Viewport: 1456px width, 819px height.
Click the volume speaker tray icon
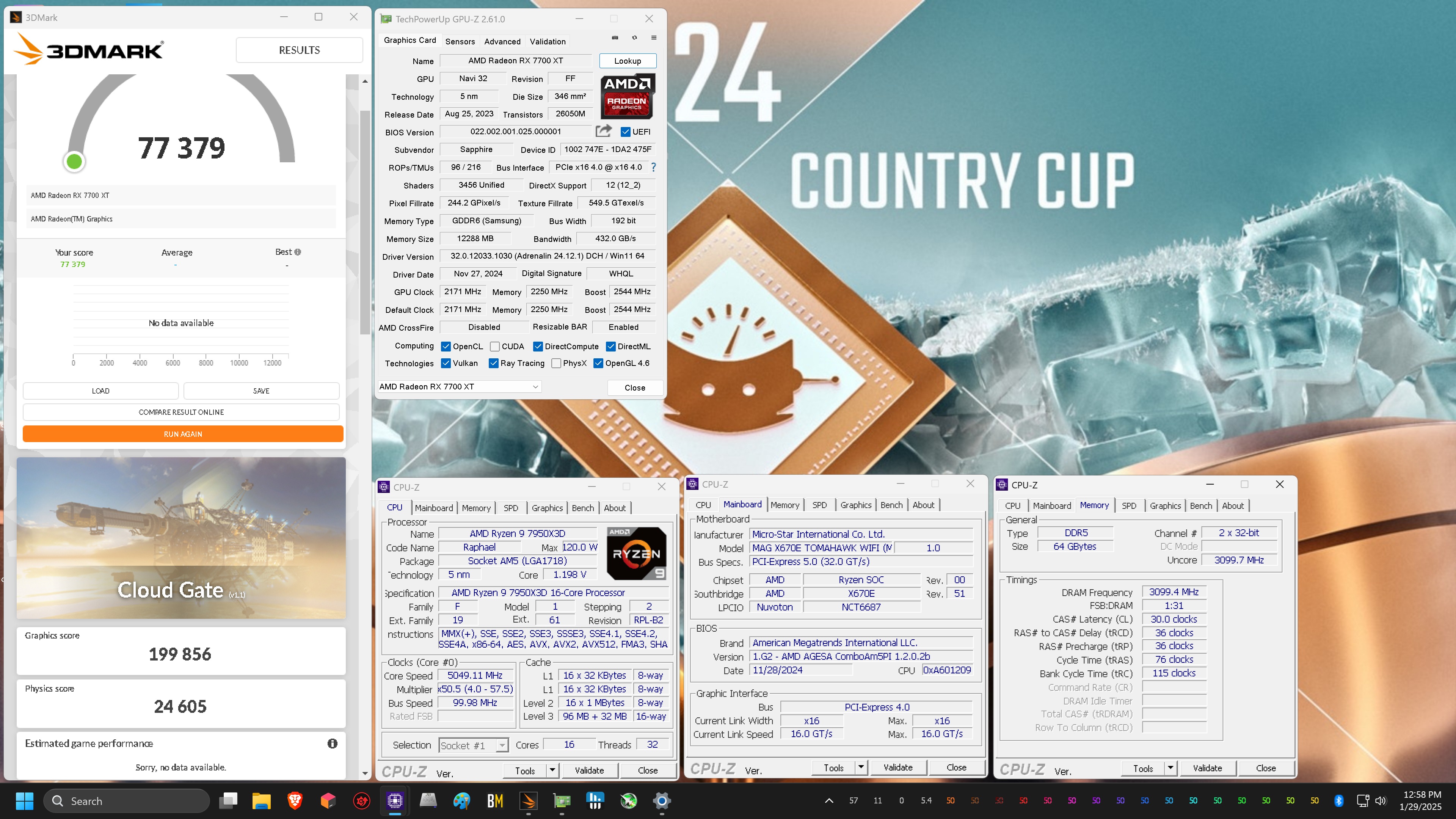1380,801
